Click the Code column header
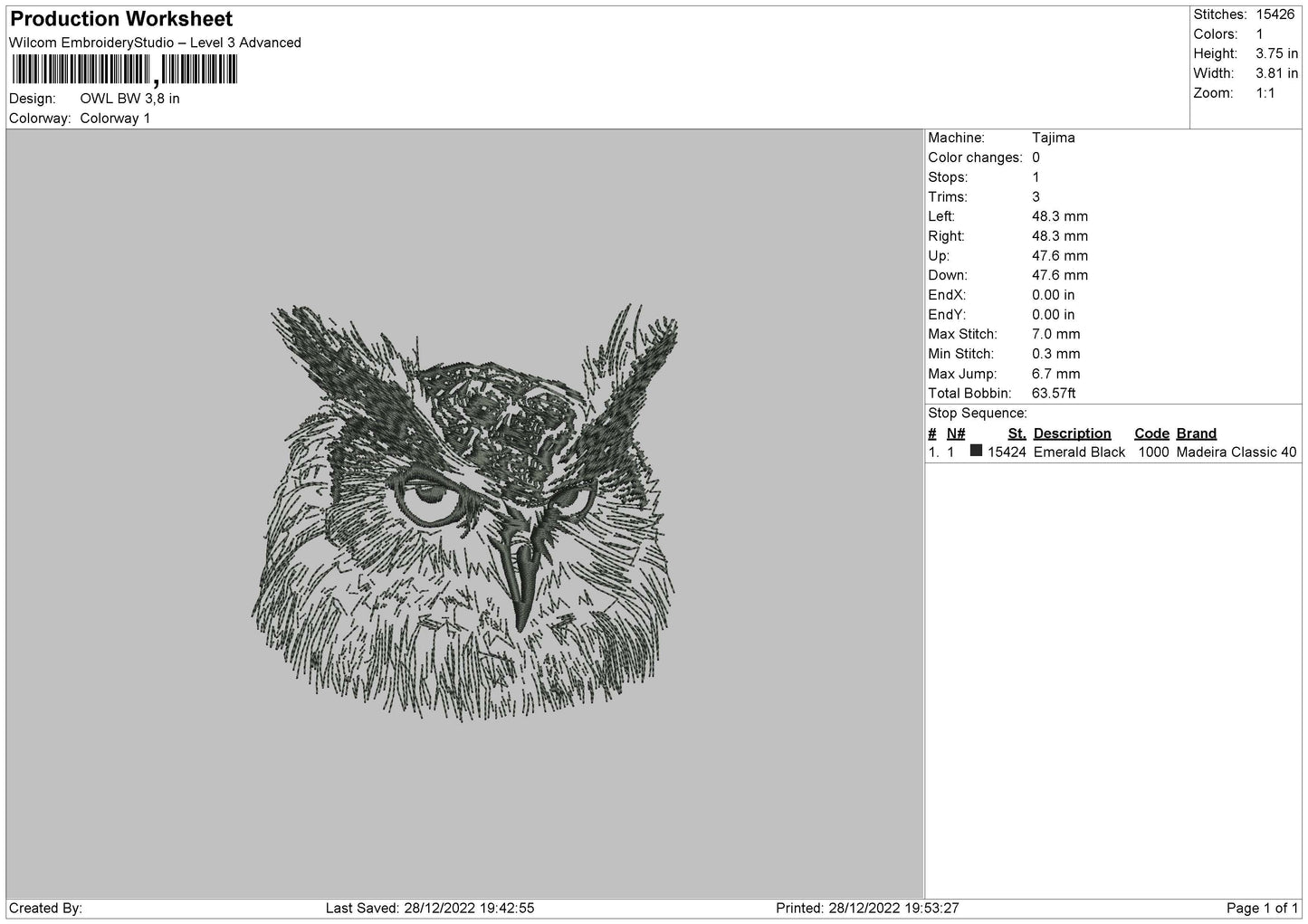The image size is (1308, 924). pos(1151,433)
